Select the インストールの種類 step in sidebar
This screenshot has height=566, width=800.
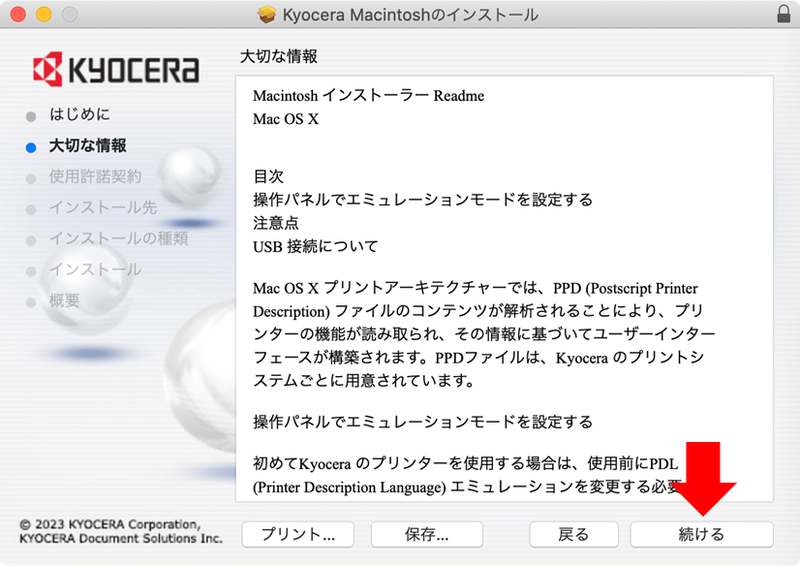point(118,238)
